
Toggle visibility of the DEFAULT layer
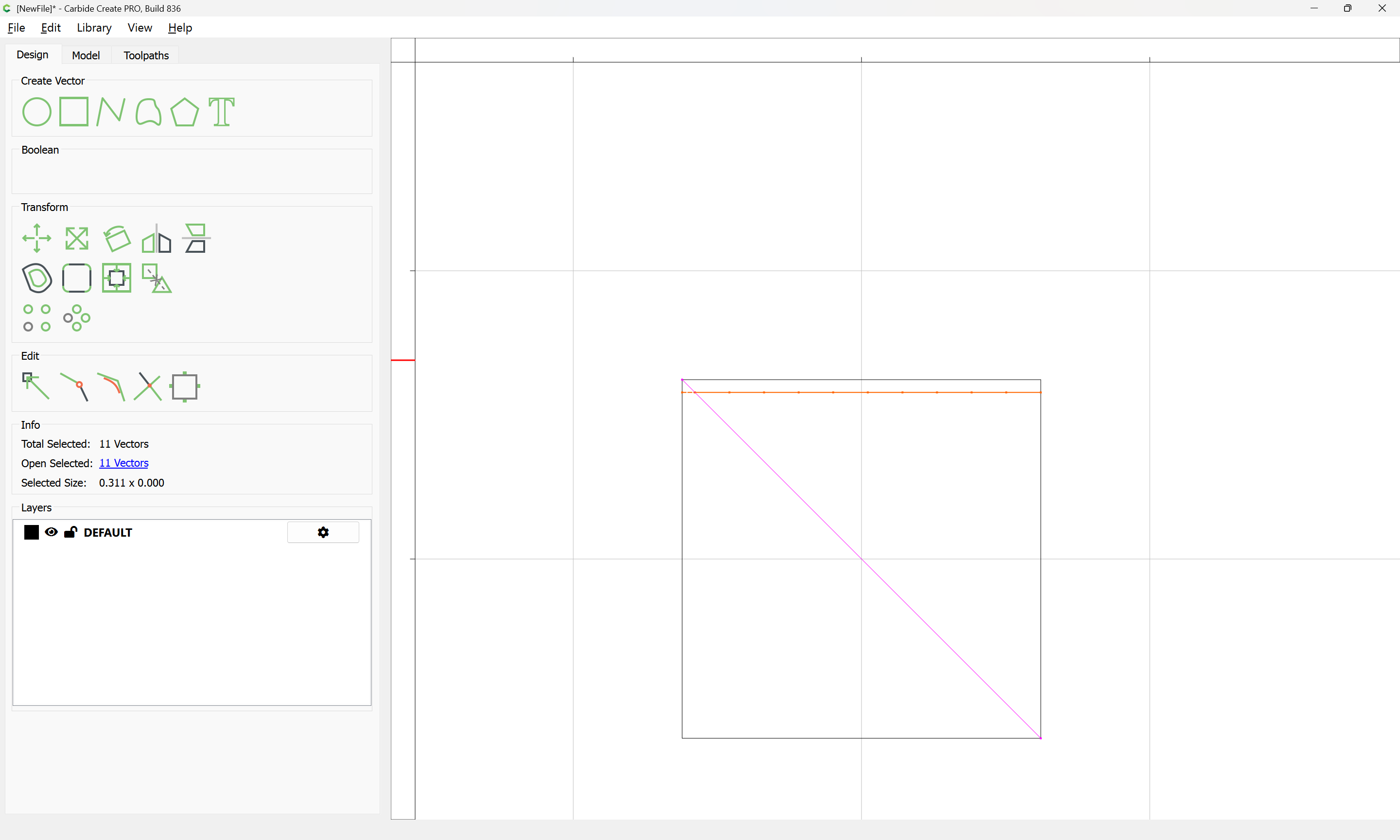pos(51,532)
